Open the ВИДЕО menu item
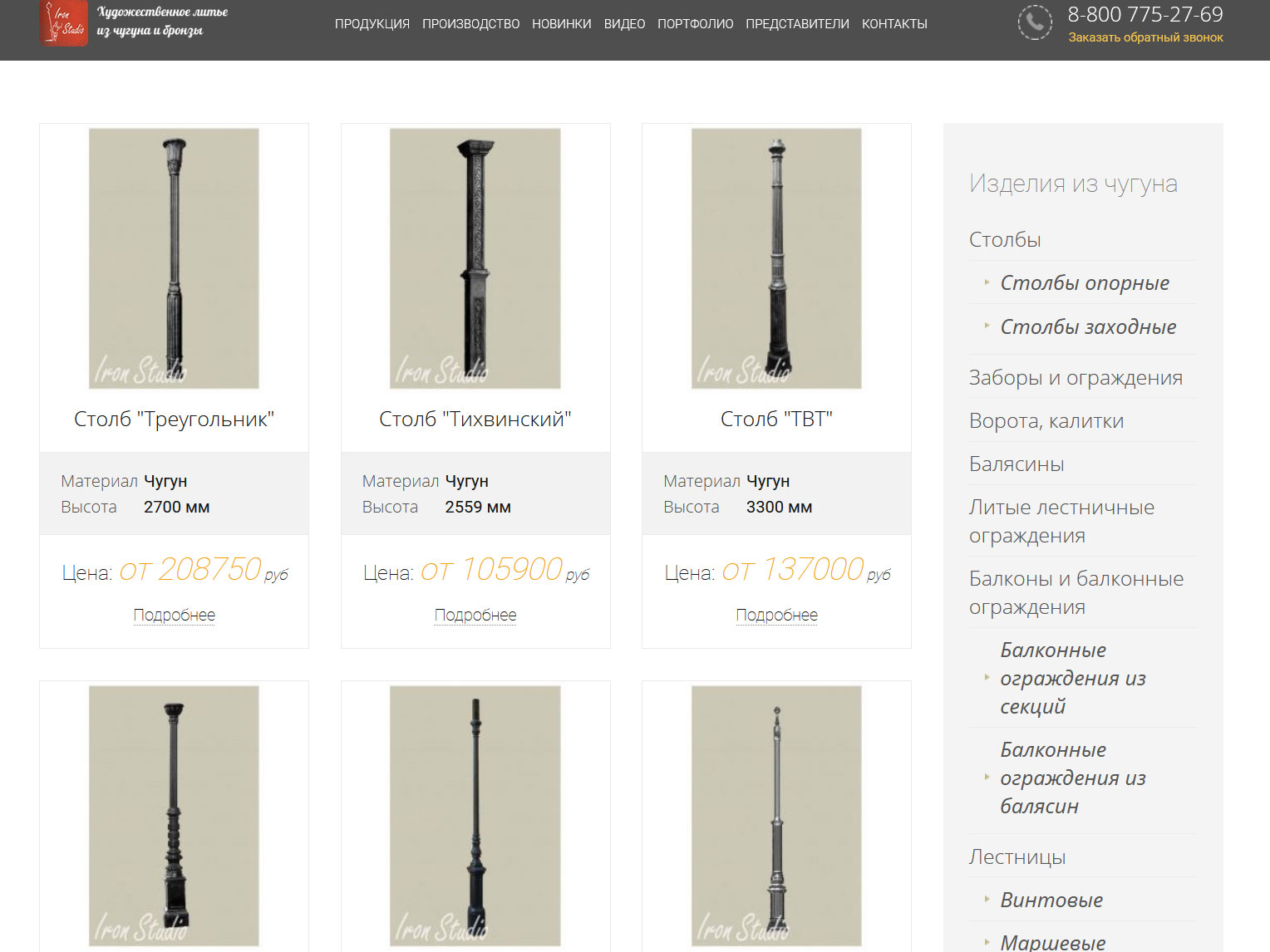The height and width of the screenshot is (952, 1270). [624, 24]
